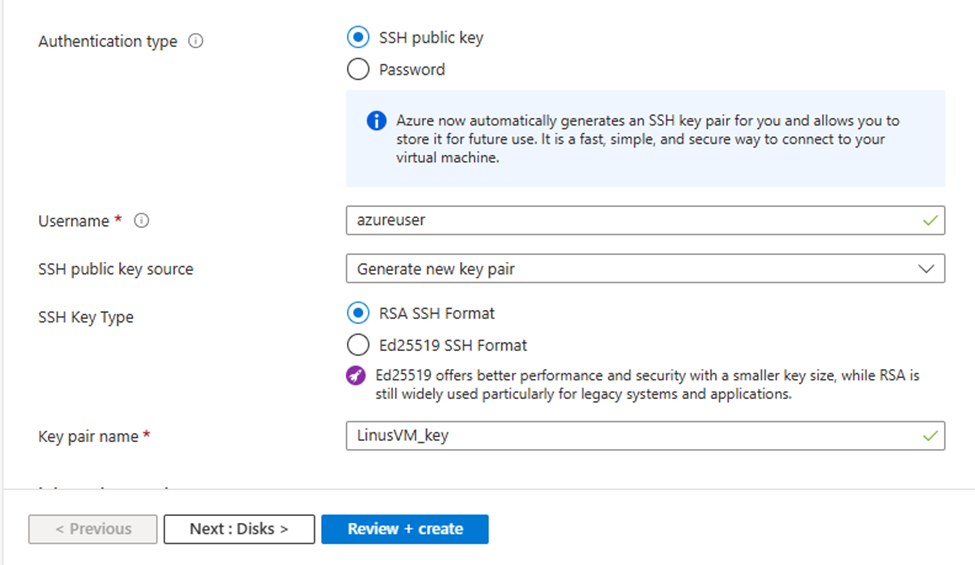
Task: Click into the azureuser username field
Action: [x=630, y=220]
